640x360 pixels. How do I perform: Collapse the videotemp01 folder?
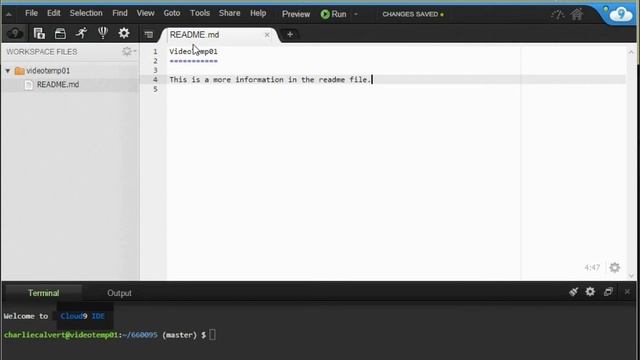8,71
